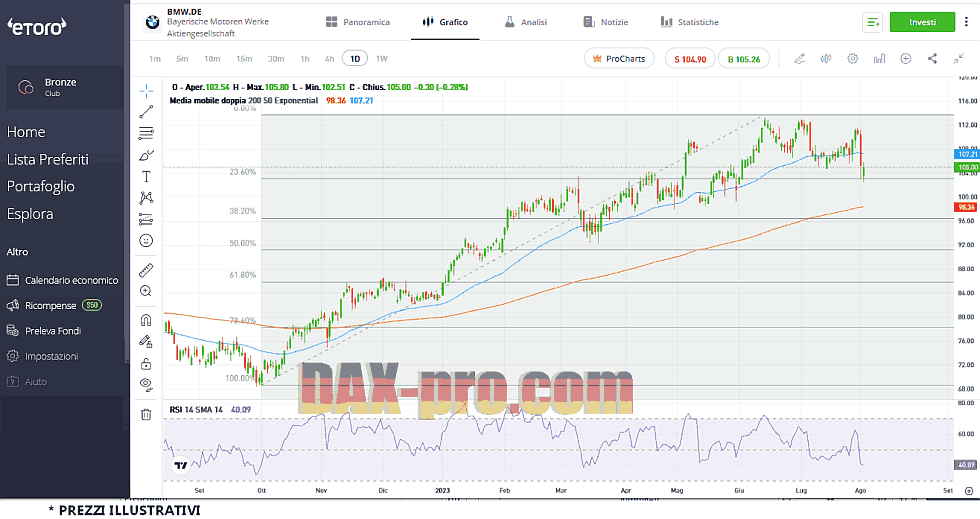980x519 pixels.
Task: Open Esplora section
Action: click(x=30, y=214)
